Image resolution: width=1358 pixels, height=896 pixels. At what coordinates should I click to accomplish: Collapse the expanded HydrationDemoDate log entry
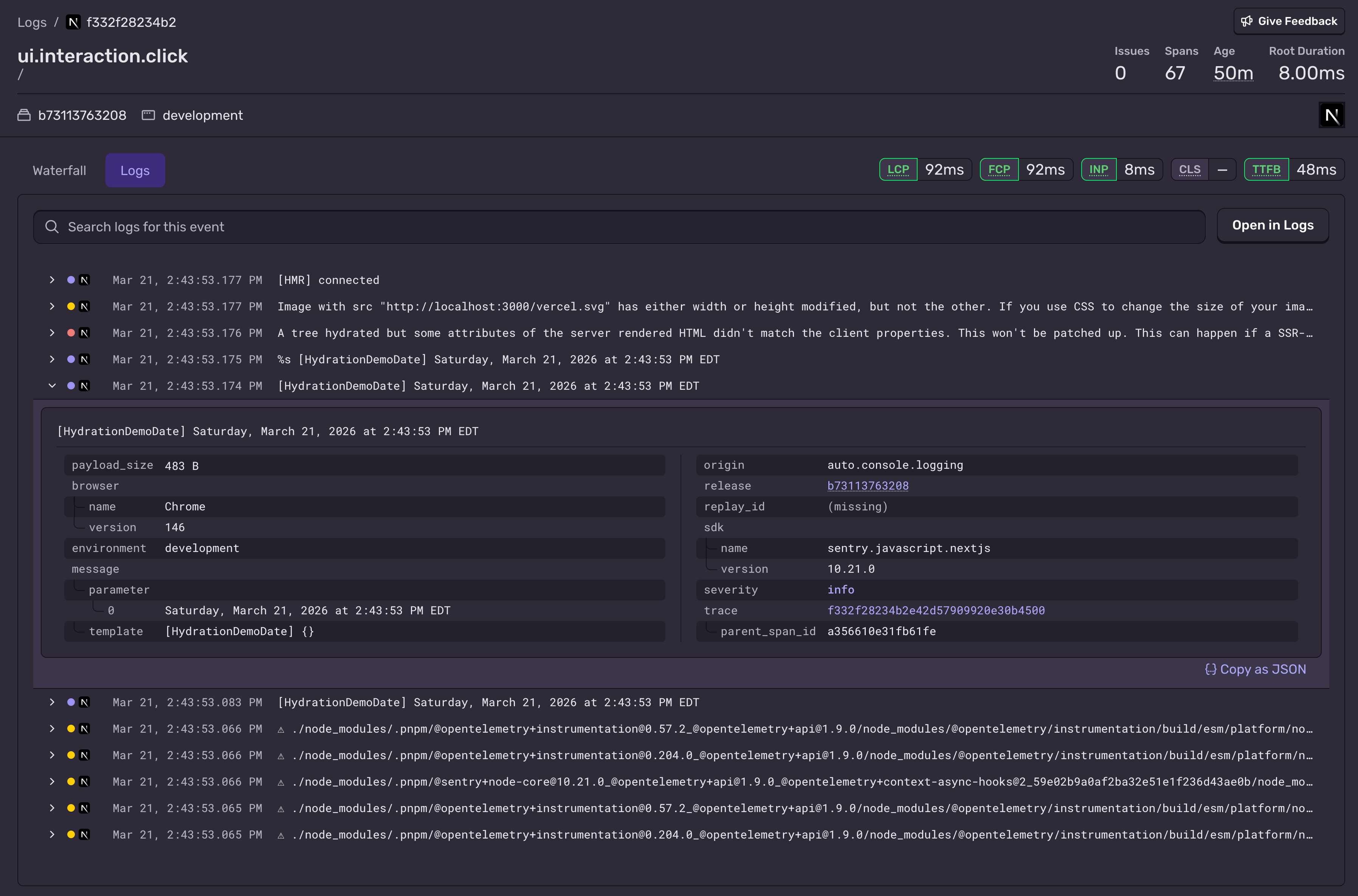(52, 386)
